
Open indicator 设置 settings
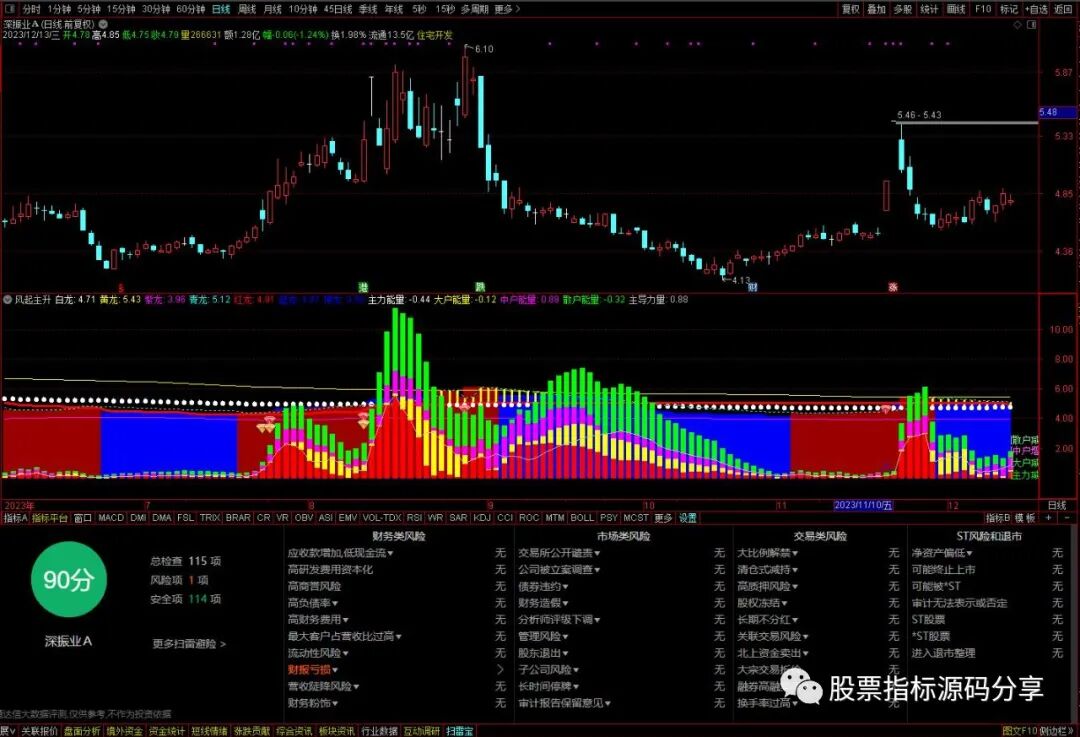coord(688,518)
